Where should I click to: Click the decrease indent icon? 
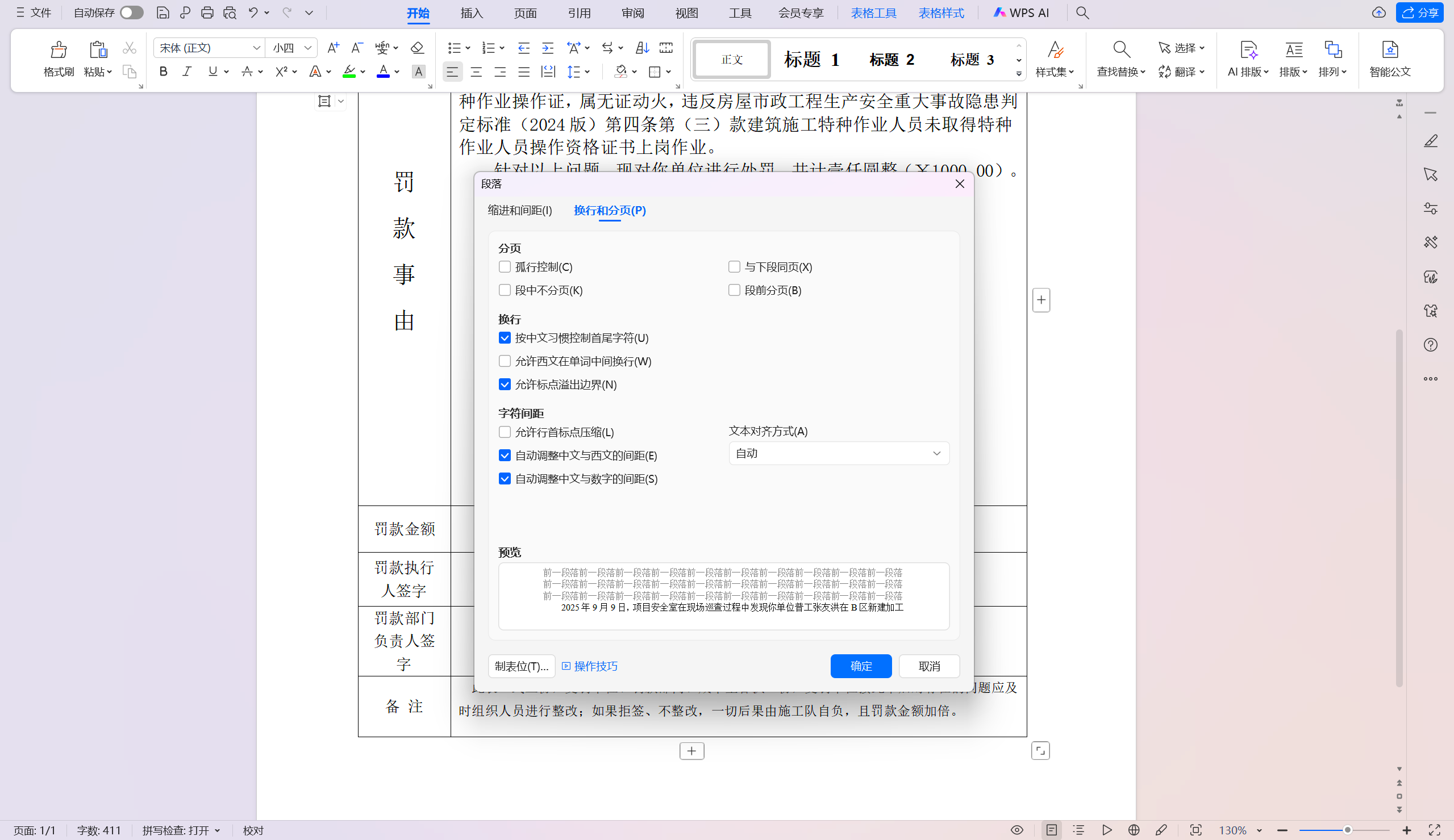(x=523, y=48)
